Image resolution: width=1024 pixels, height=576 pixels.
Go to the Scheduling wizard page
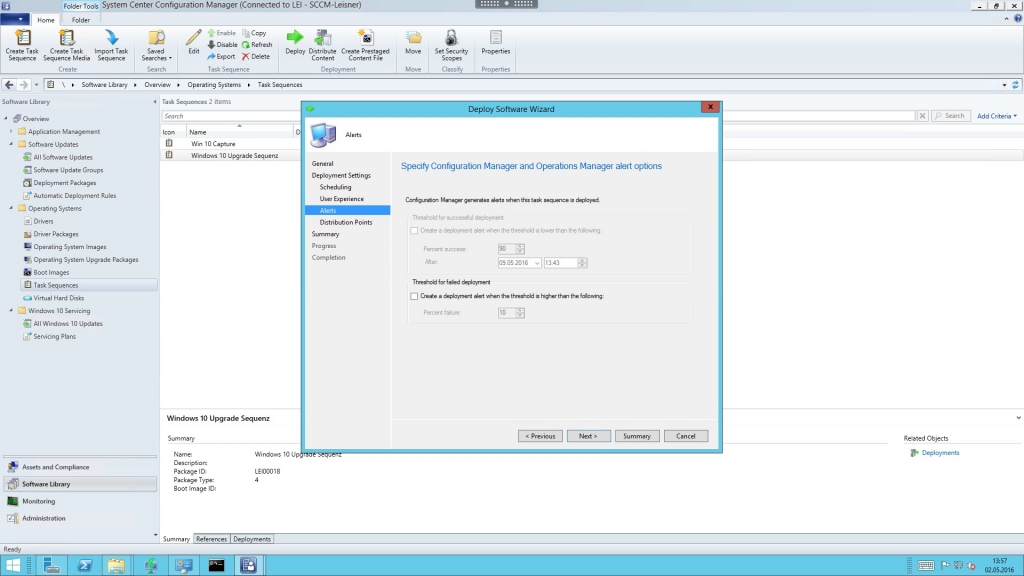(x=335, y=187)
